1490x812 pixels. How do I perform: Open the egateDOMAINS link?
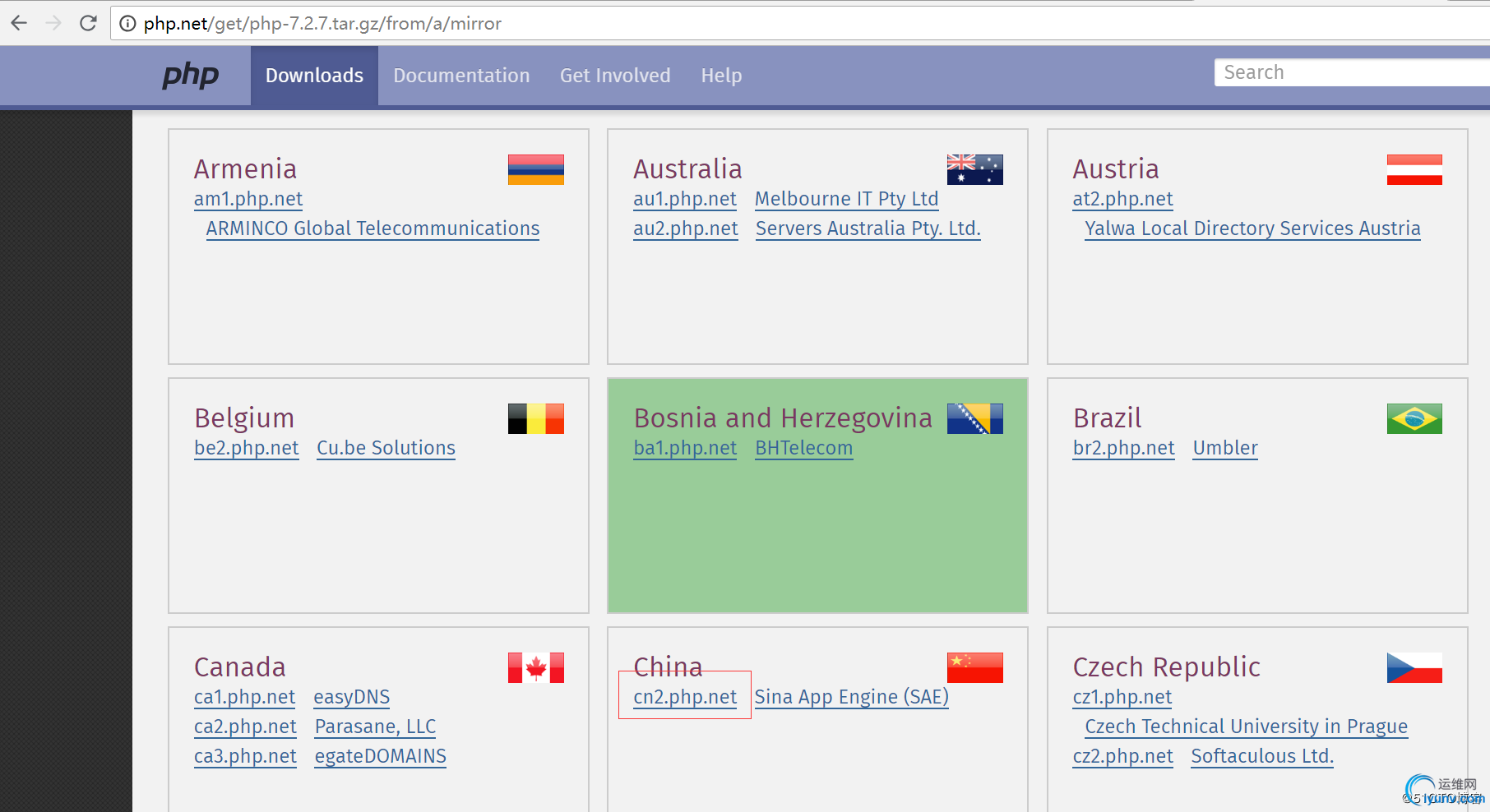click(x=380, y=756)
